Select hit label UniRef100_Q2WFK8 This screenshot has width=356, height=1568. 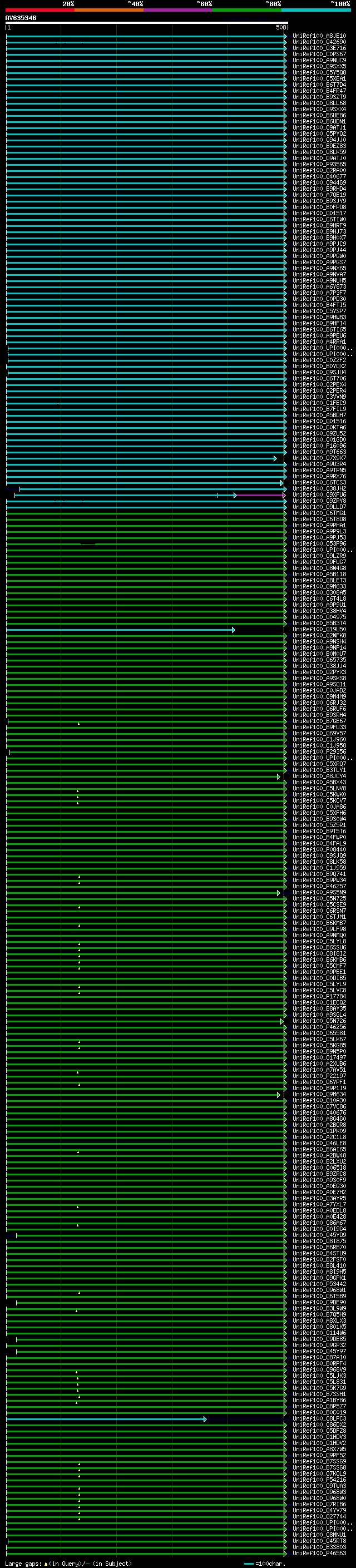pos(319,635)
